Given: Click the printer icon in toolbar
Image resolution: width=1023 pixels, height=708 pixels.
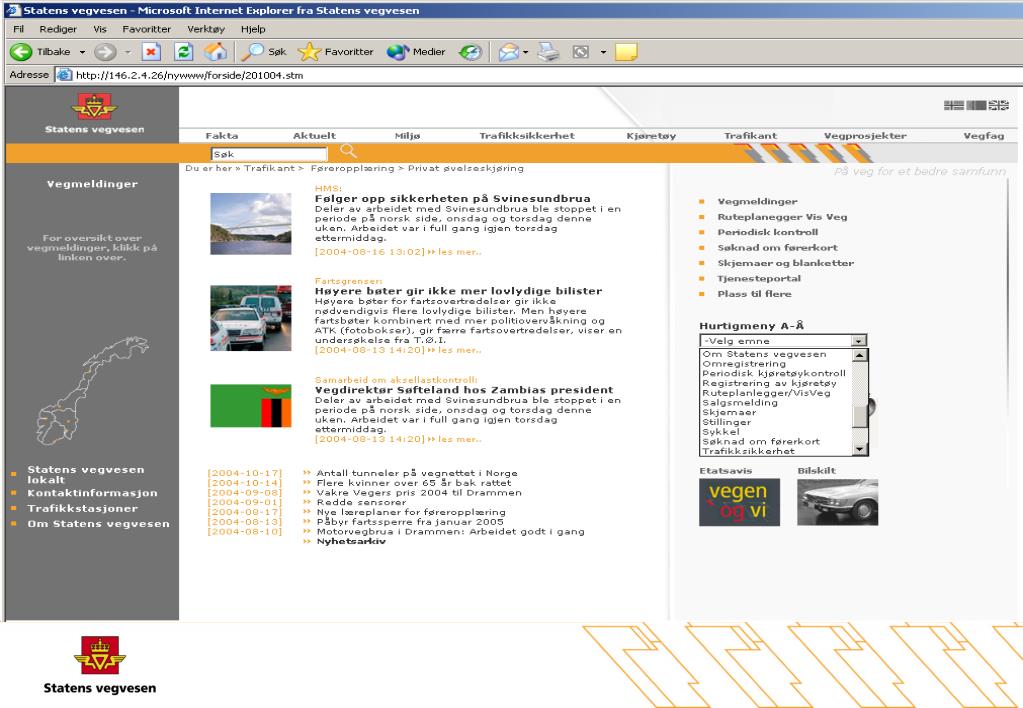Looking at the screenshot, I should click(548, 52).
